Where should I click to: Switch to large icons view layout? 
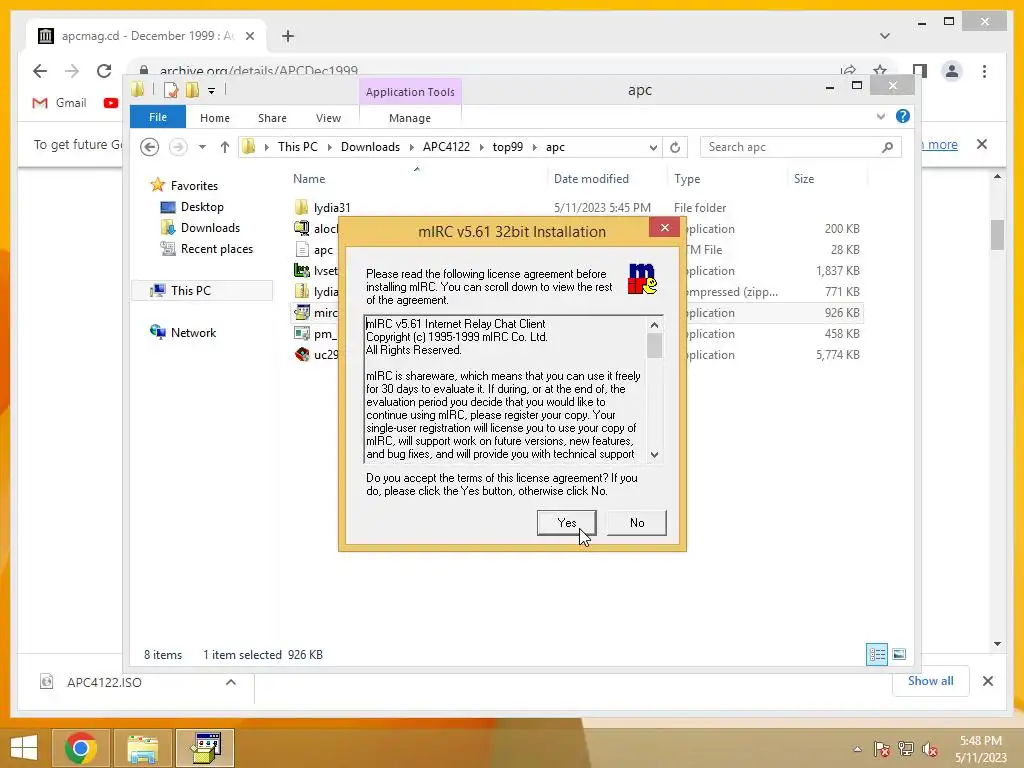pos(899,654)
